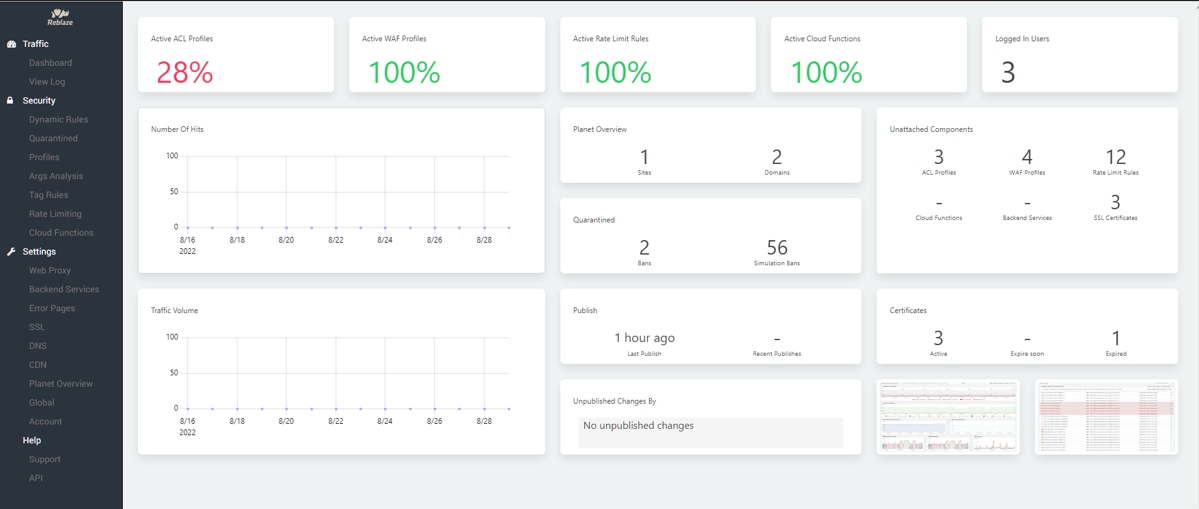Screen dimensions: 1199x509
Task: Go to Dynamic Rules page
Action: [x=58, y=120]
